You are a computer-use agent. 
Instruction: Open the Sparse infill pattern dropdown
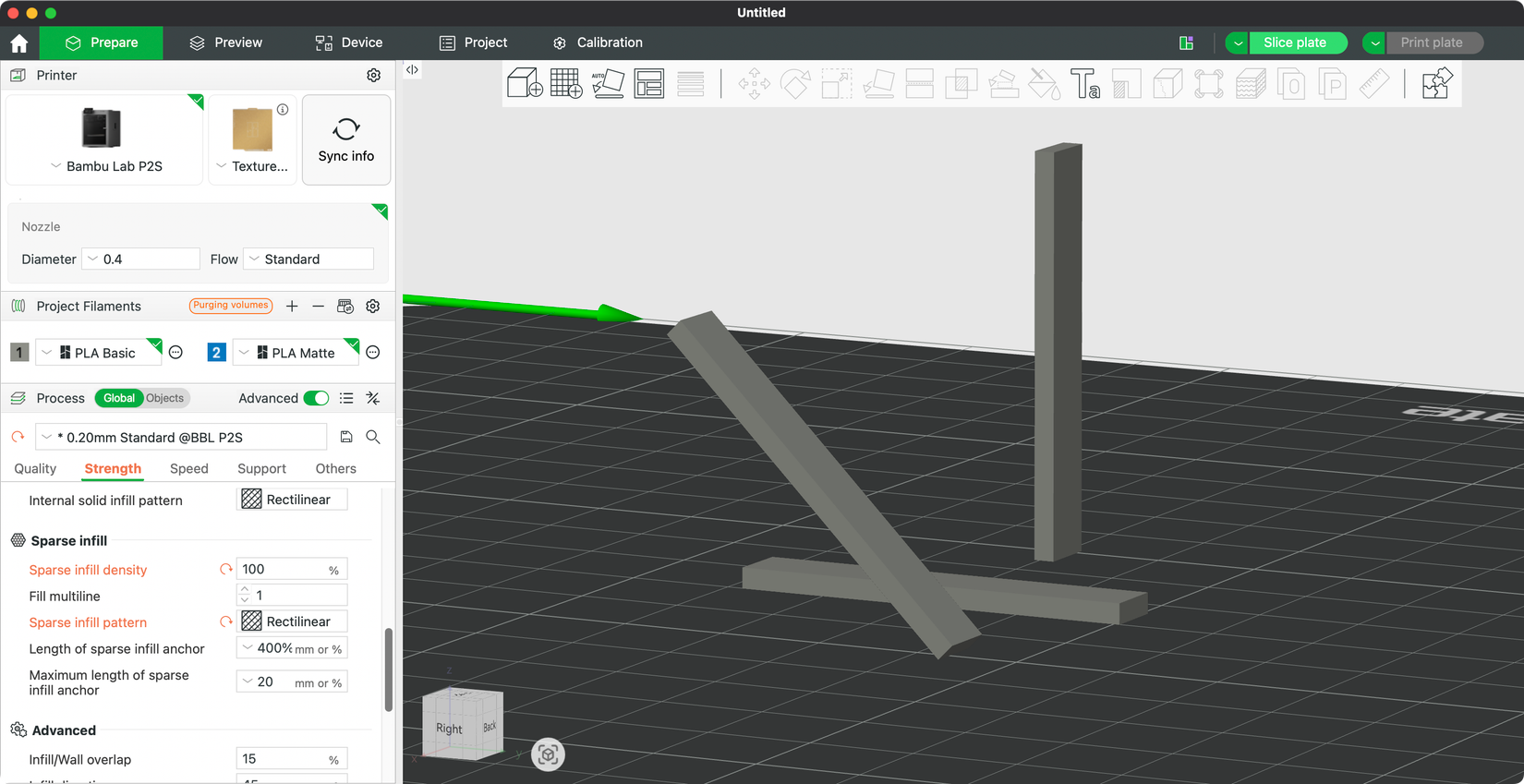click(293, 621)
